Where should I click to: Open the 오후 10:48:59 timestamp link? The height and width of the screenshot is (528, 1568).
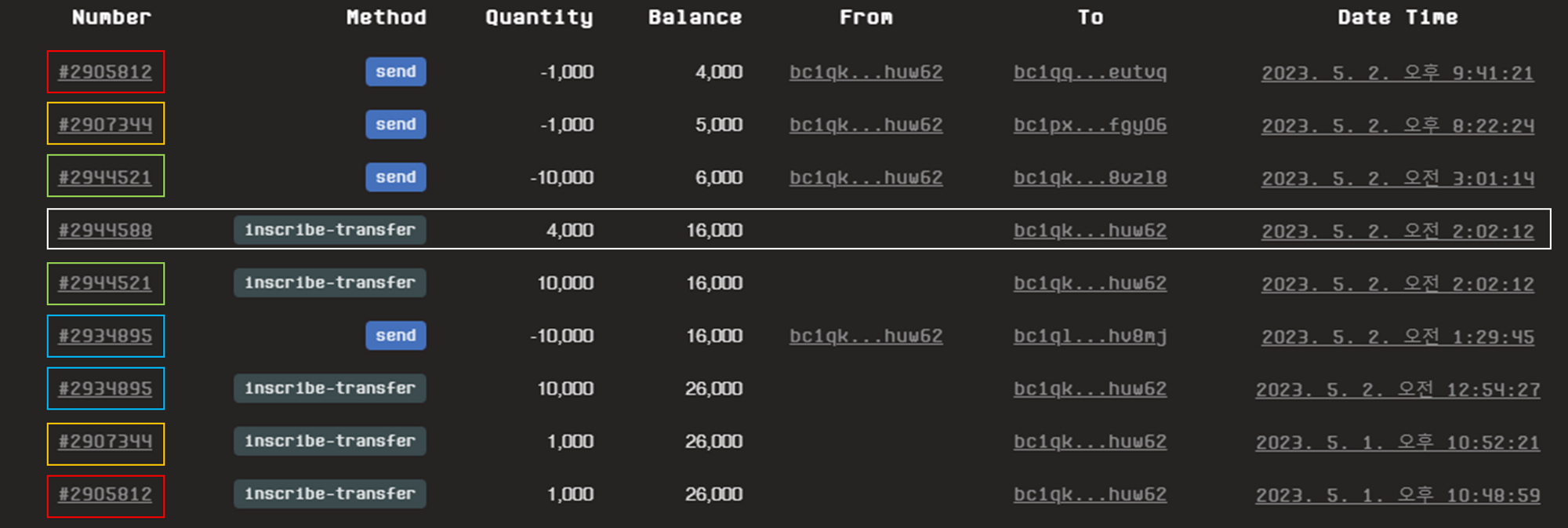click(x=1397, y=495)
